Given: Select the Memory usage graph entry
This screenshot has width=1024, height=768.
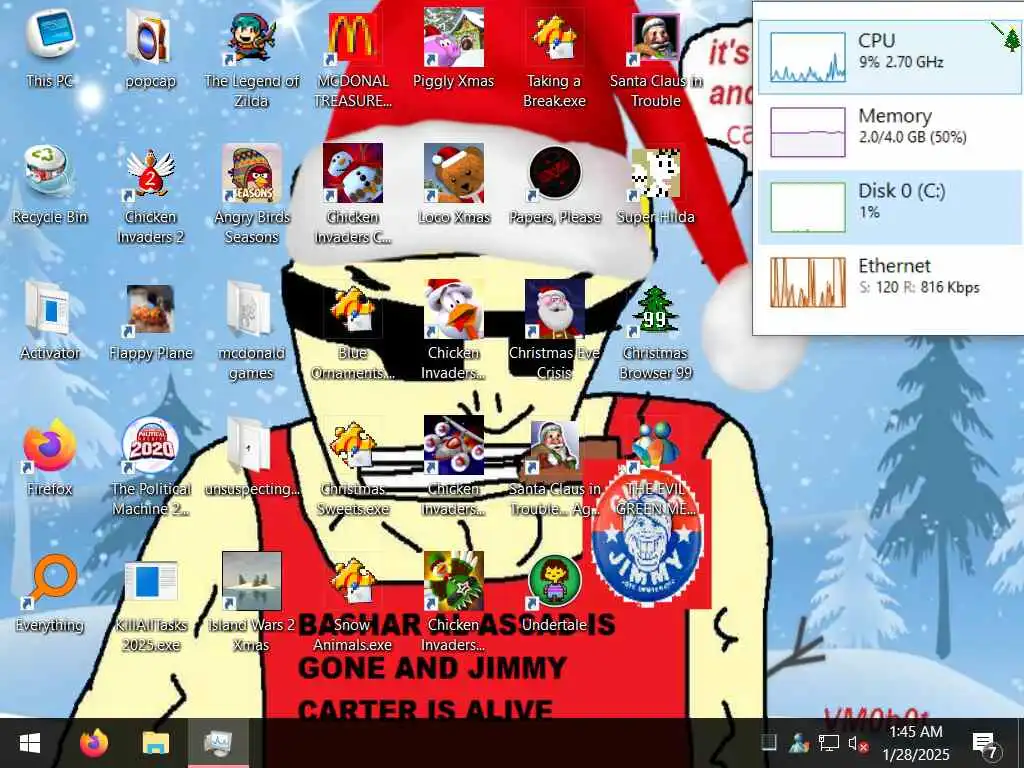Looking at the screenshot, I should click(x=889, y=132).
